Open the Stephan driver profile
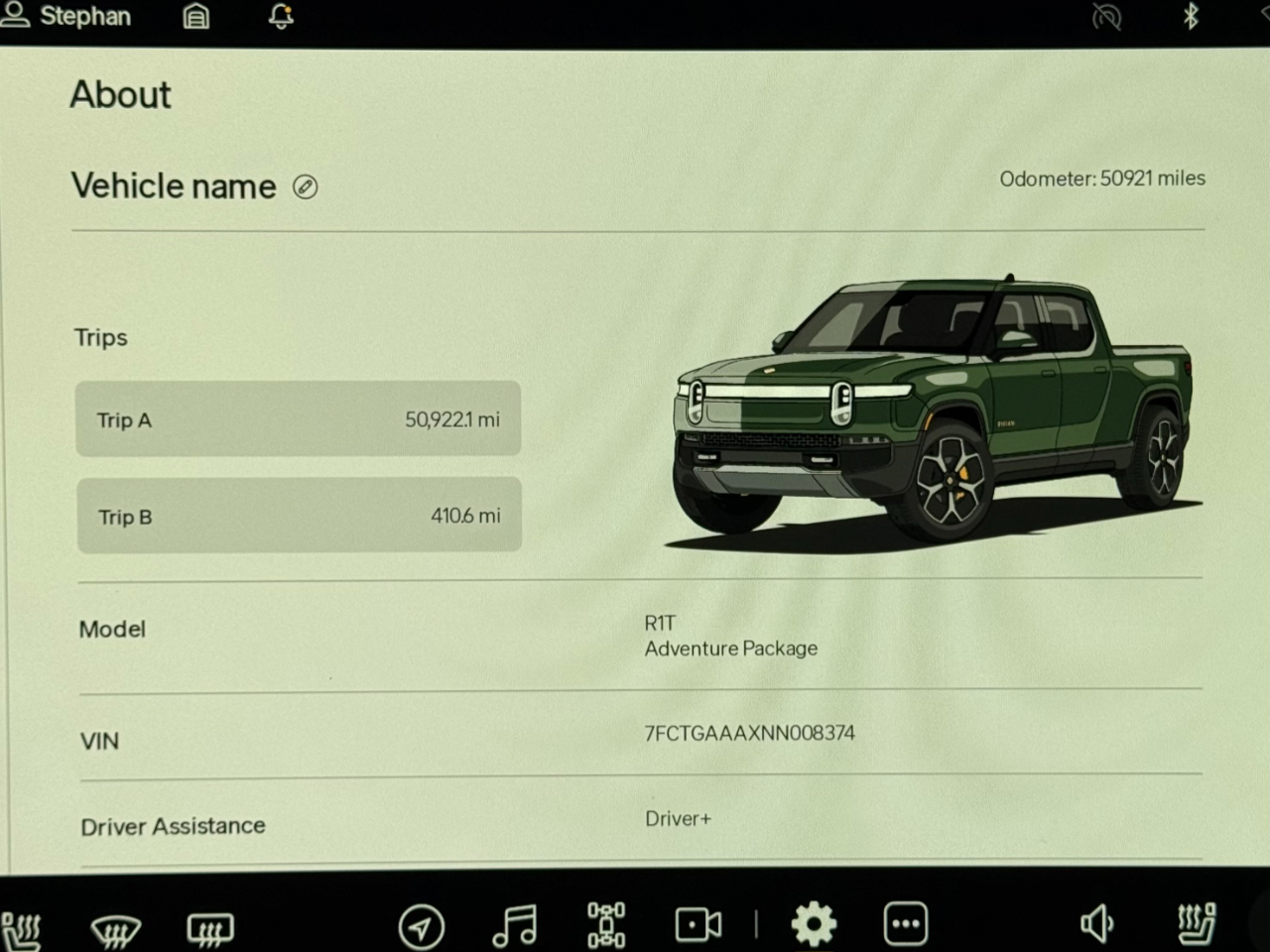The image size is (1270, 952). click(x=67, y=16)
